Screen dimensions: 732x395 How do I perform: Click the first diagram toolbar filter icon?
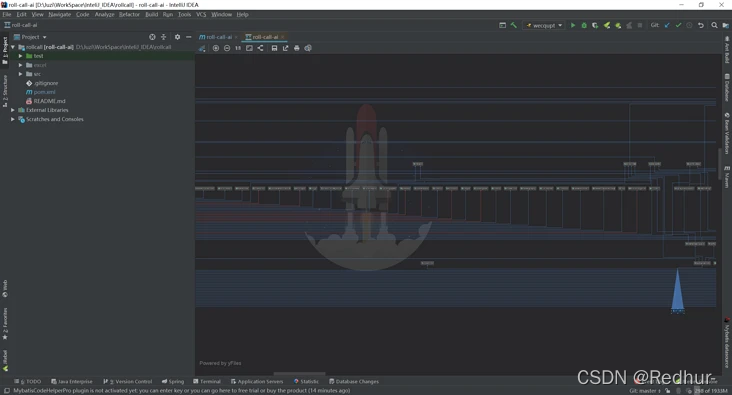[x=202, y=48]
